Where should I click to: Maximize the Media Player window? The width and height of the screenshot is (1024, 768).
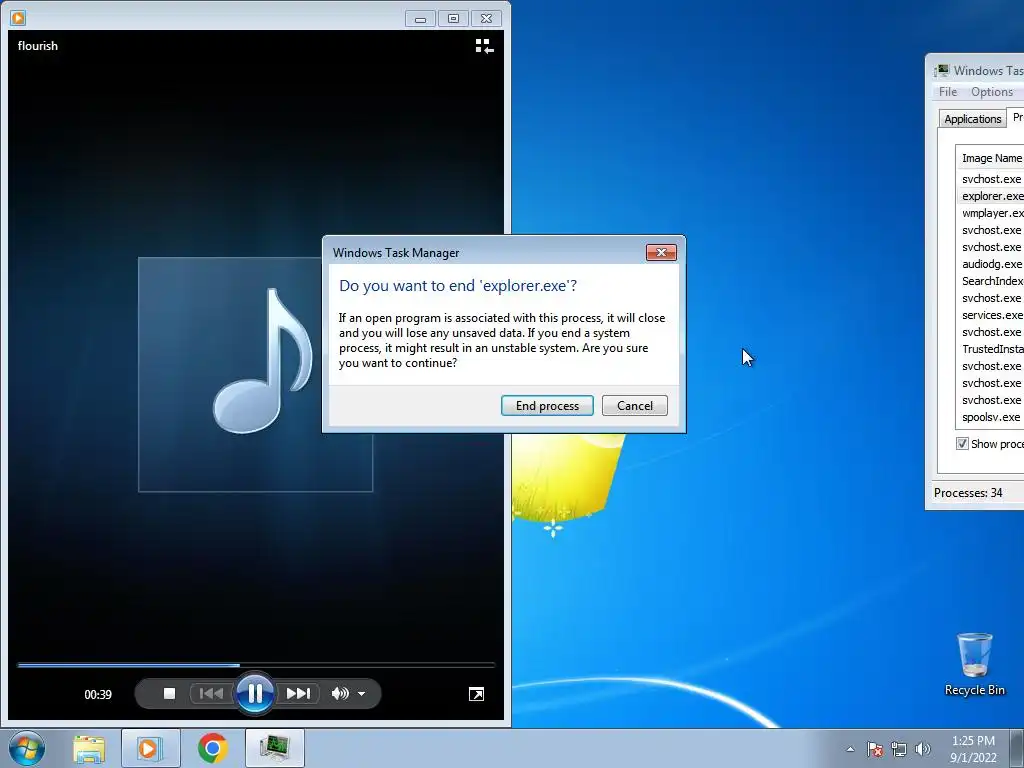[453, 19]
